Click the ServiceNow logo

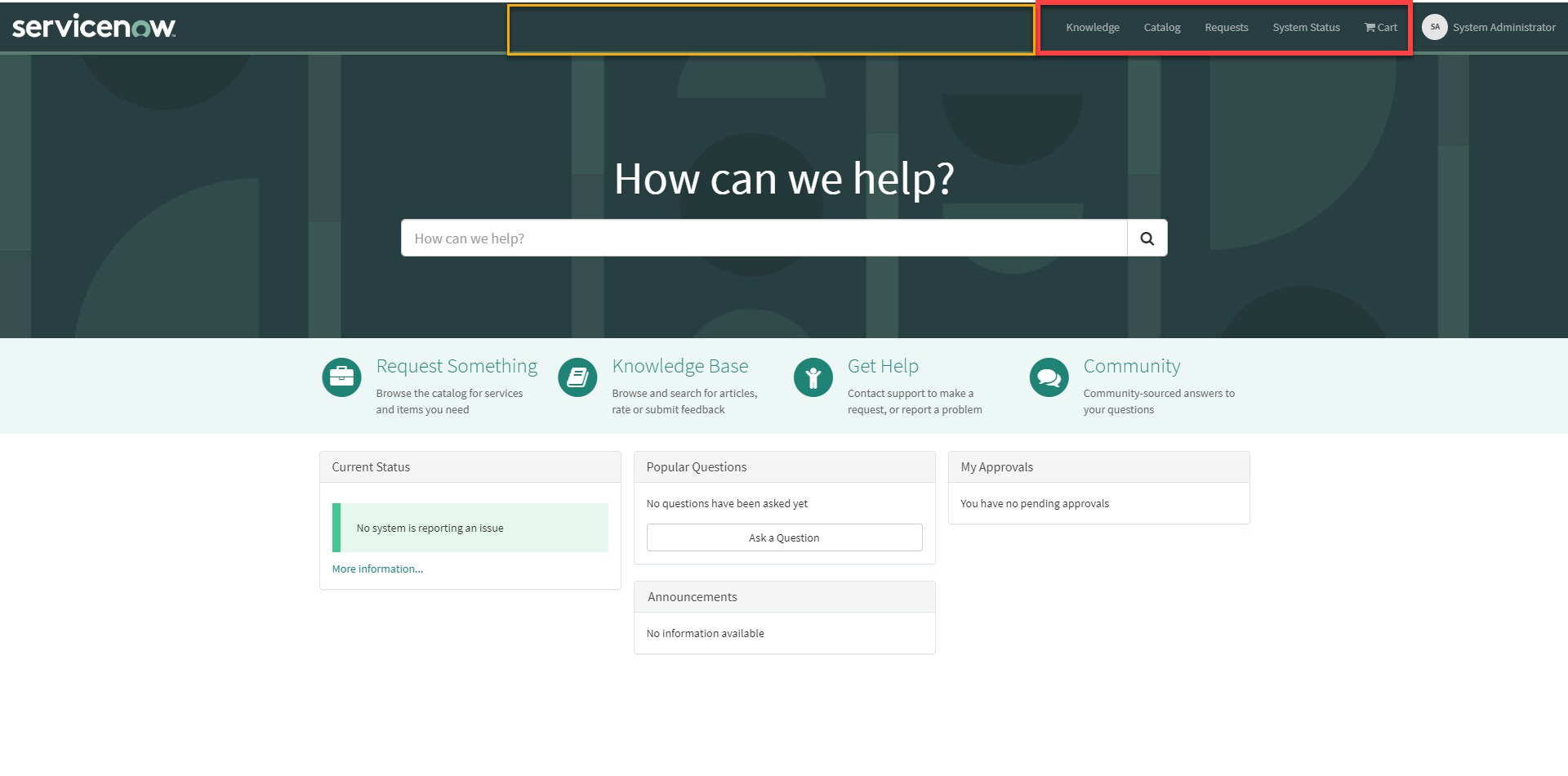coord(94,27)
